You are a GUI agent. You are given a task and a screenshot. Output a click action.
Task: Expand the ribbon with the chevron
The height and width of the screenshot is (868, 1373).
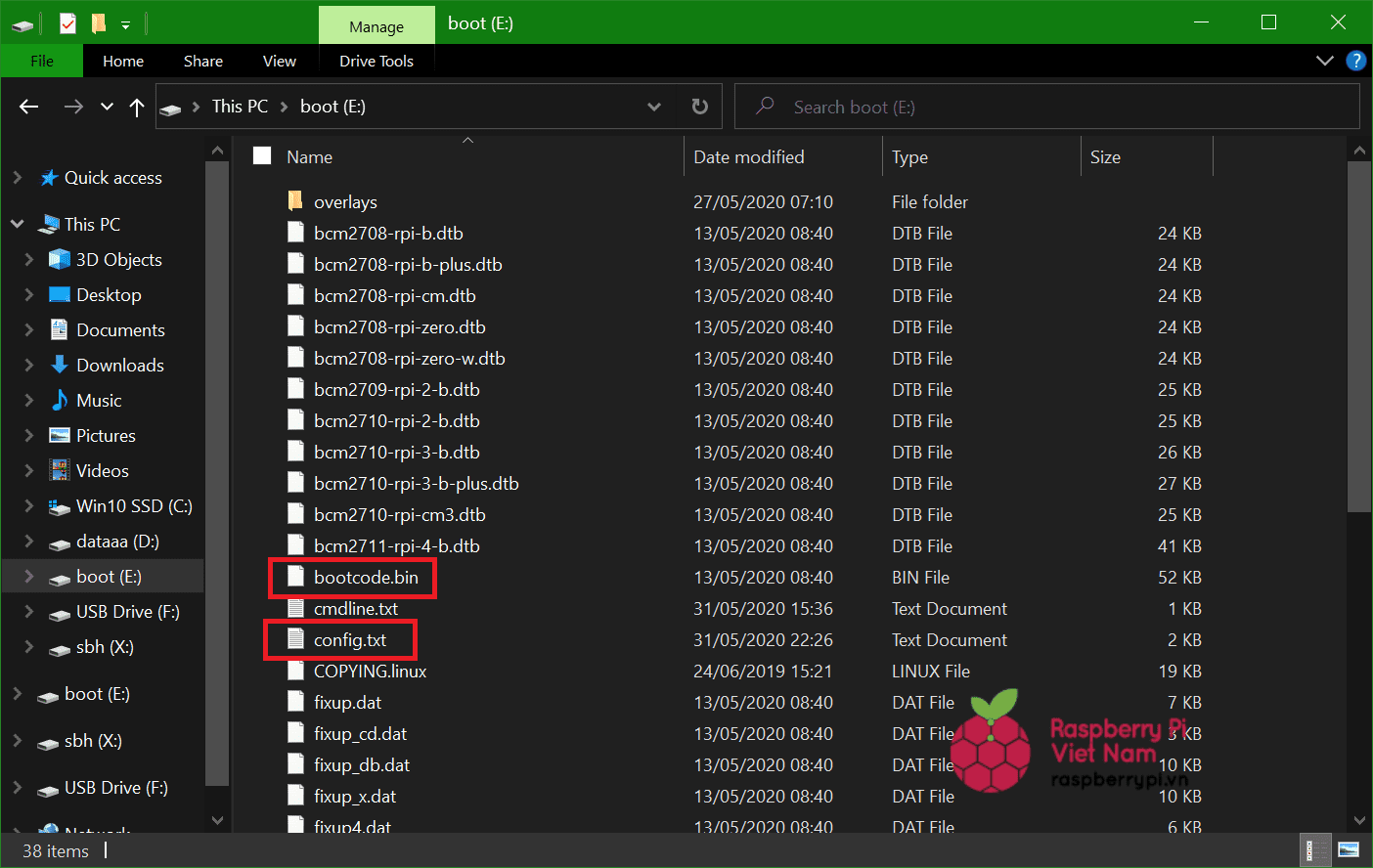point(1324,61)
